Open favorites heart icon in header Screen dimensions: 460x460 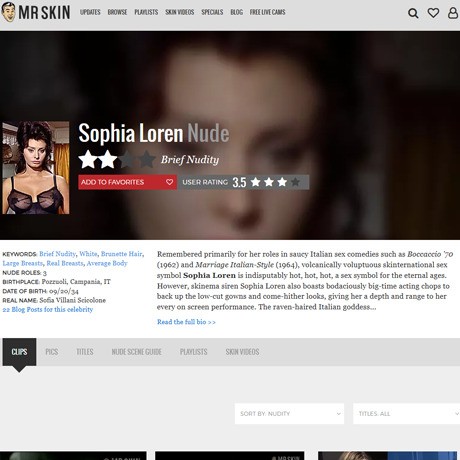click(x=433, y=13)
